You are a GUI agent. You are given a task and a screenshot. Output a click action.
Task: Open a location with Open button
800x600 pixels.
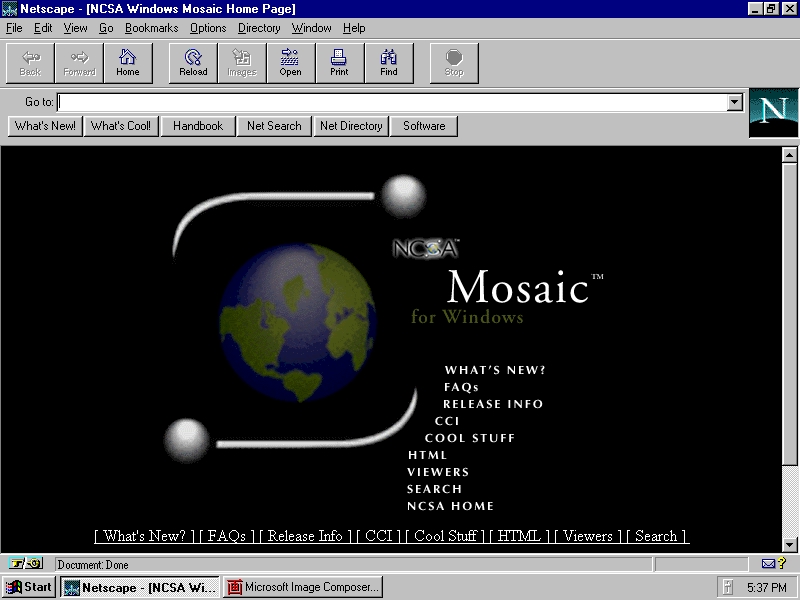click(x=291, y=63)
